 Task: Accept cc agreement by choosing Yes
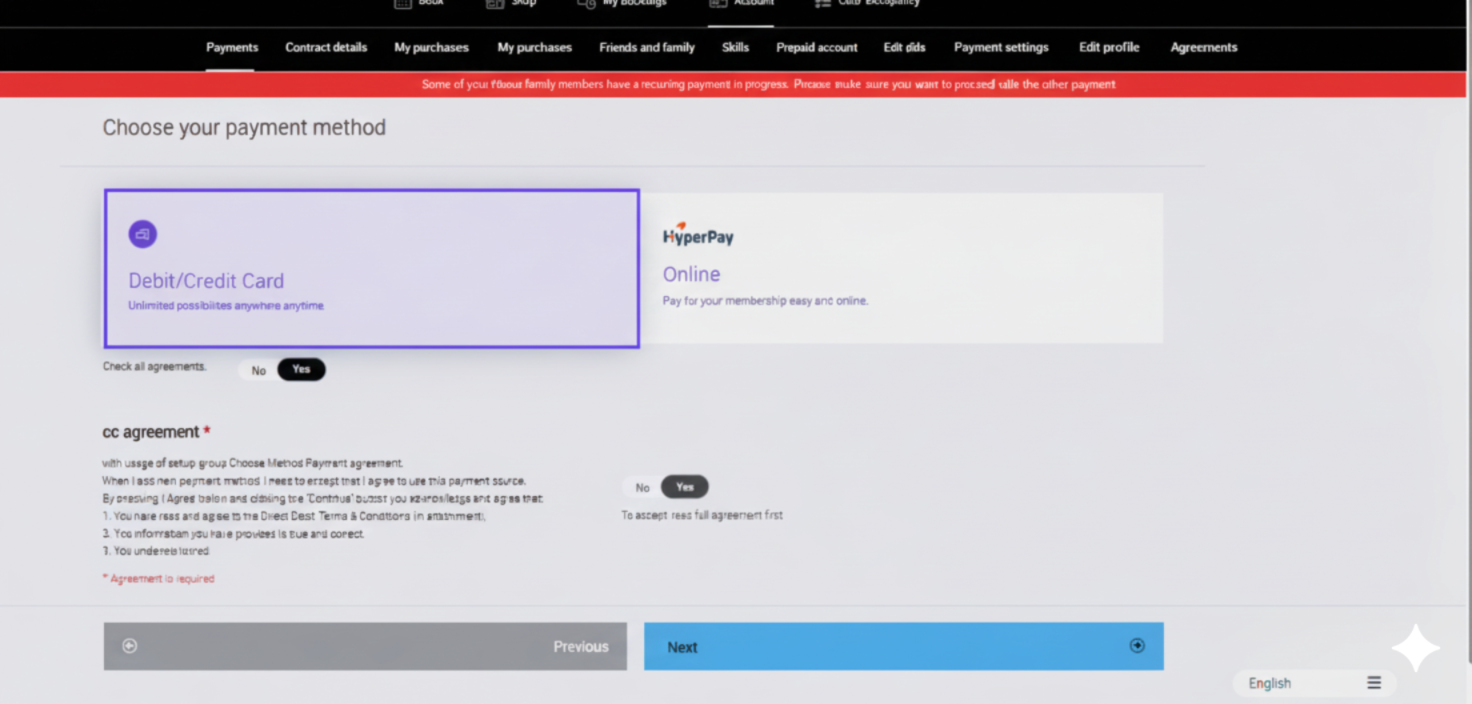coord(685,487)
